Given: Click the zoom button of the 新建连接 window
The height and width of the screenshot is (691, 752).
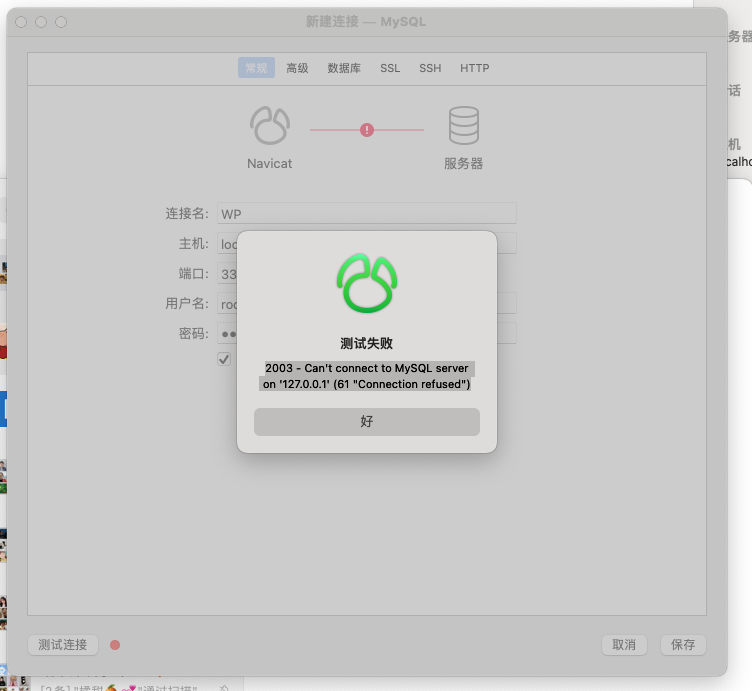Looking at the screenshot, I should coord(61,22).
